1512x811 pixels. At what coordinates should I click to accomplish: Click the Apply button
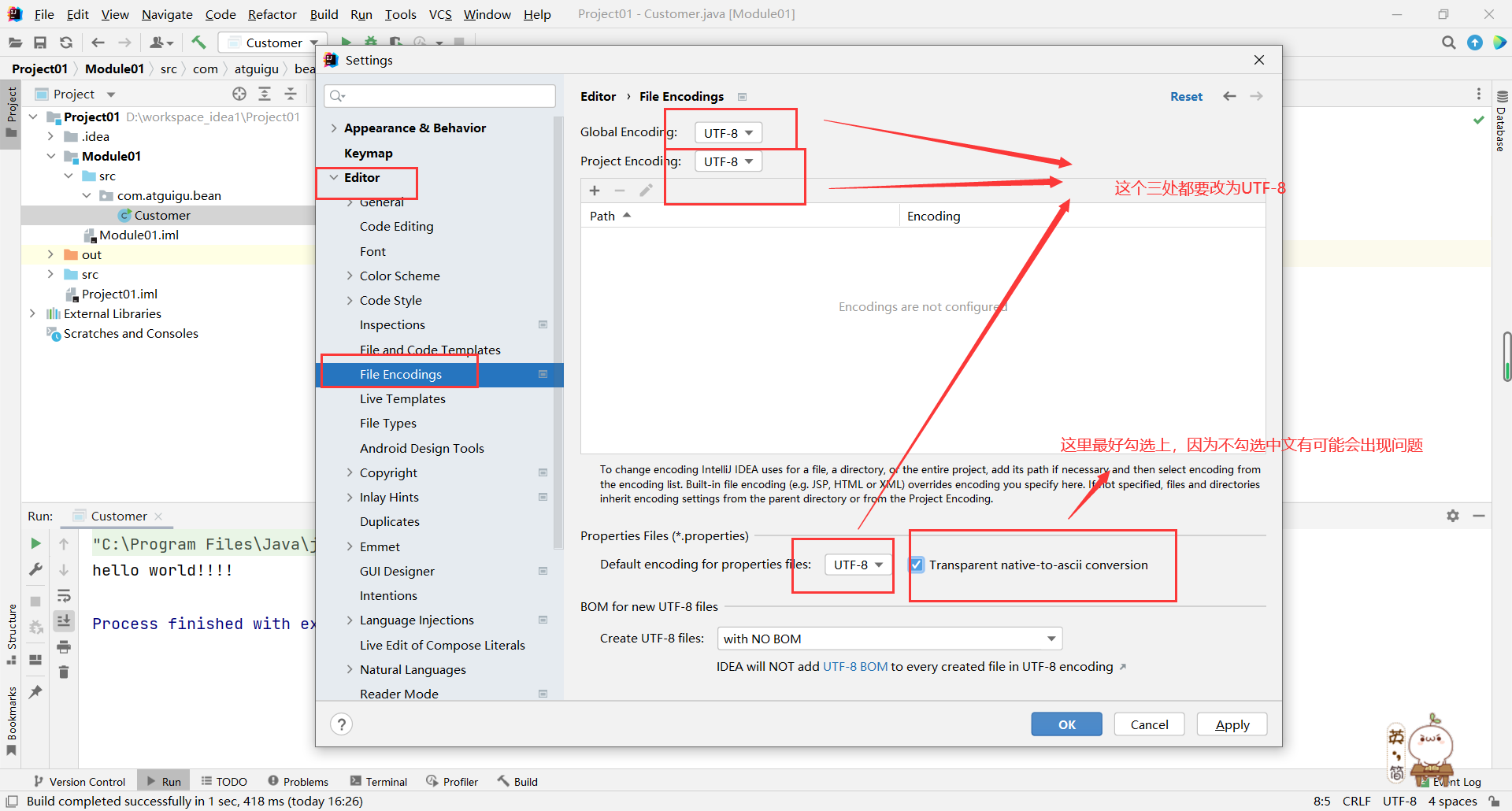tap(1231, 724)
